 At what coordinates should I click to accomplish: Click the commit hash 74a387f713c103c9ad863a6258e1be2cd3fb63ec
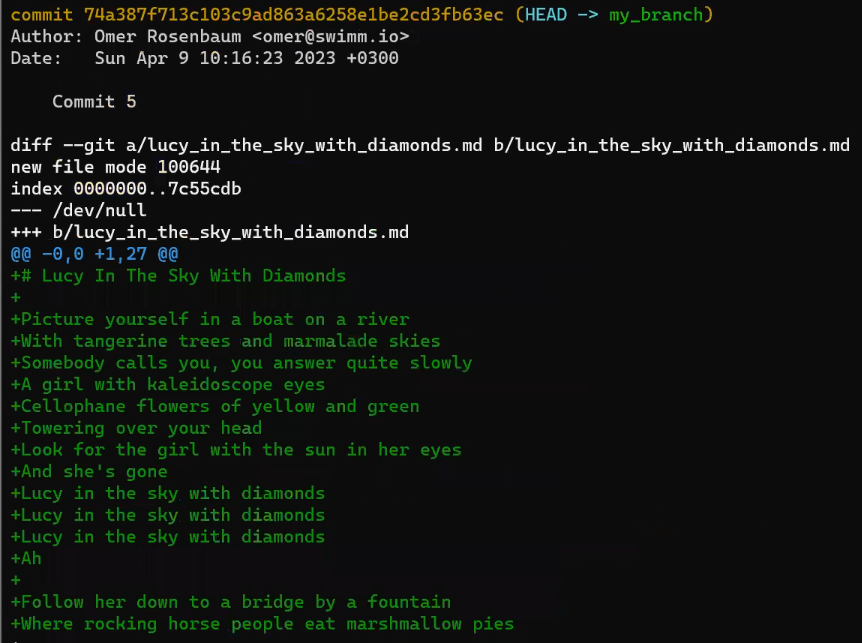pyautogui.click(x=294, y=14)
